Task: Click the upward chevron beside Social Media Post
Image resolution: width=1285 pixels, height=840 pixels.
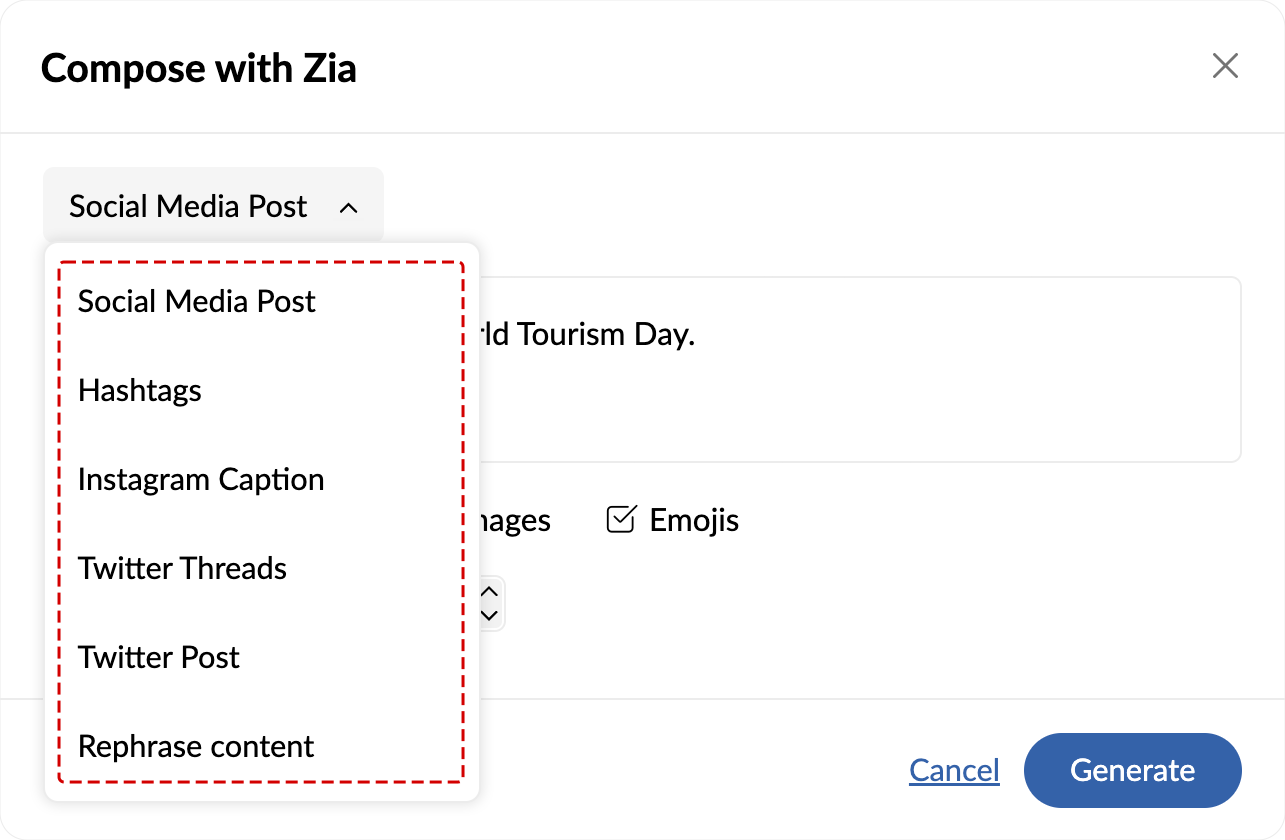Action: click(348, 208)
